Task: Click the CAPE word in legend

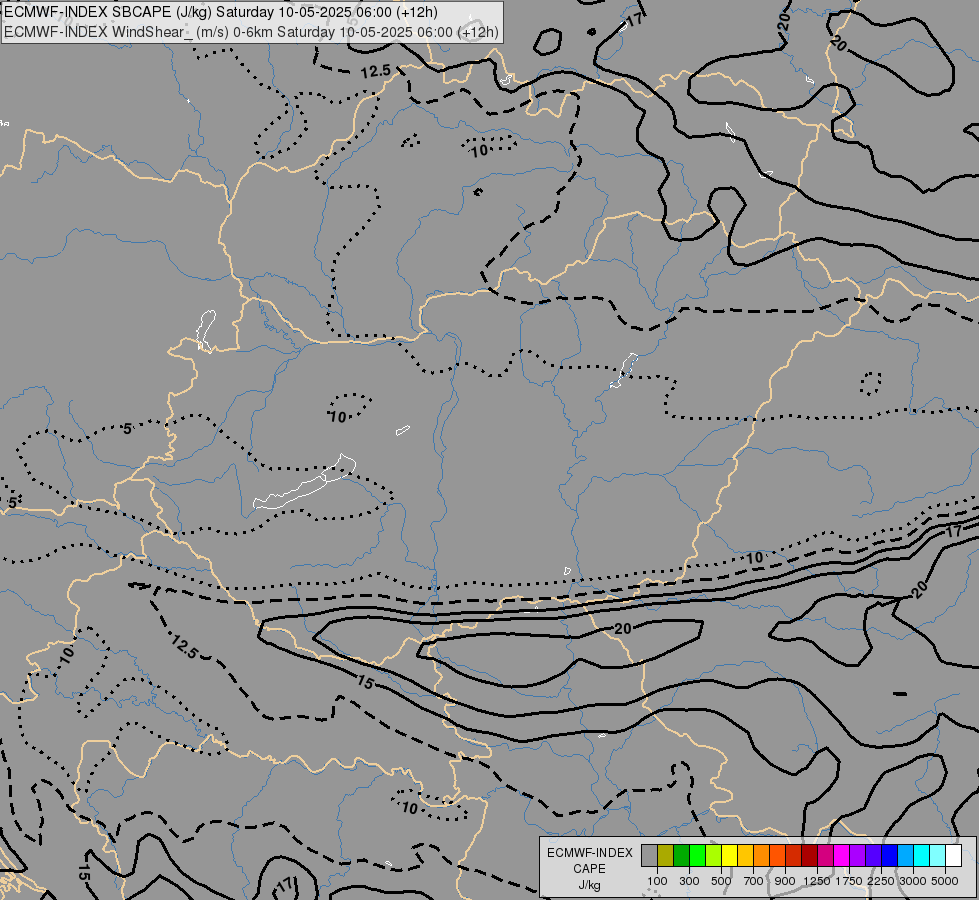Action: tap(589, 869)
